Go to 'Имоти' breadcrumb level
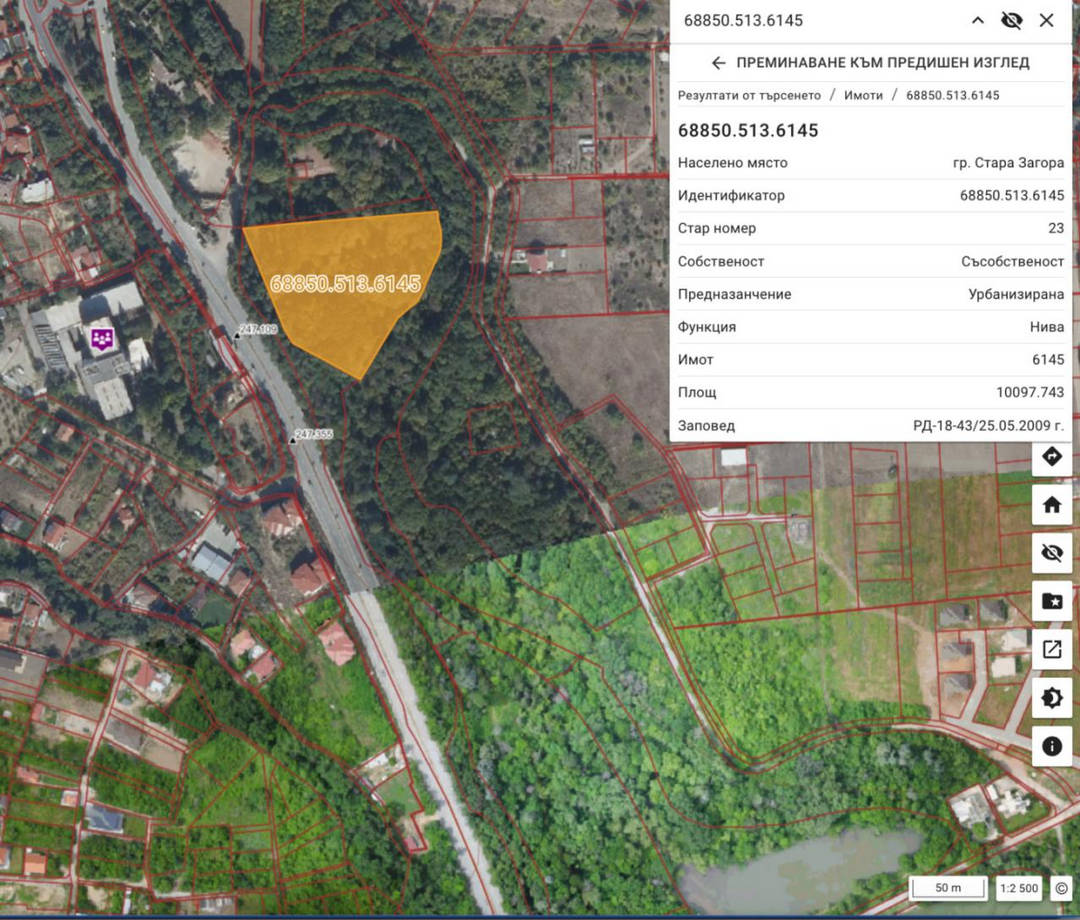Viewport: 1080px width, 920px height. coord(863,95)
